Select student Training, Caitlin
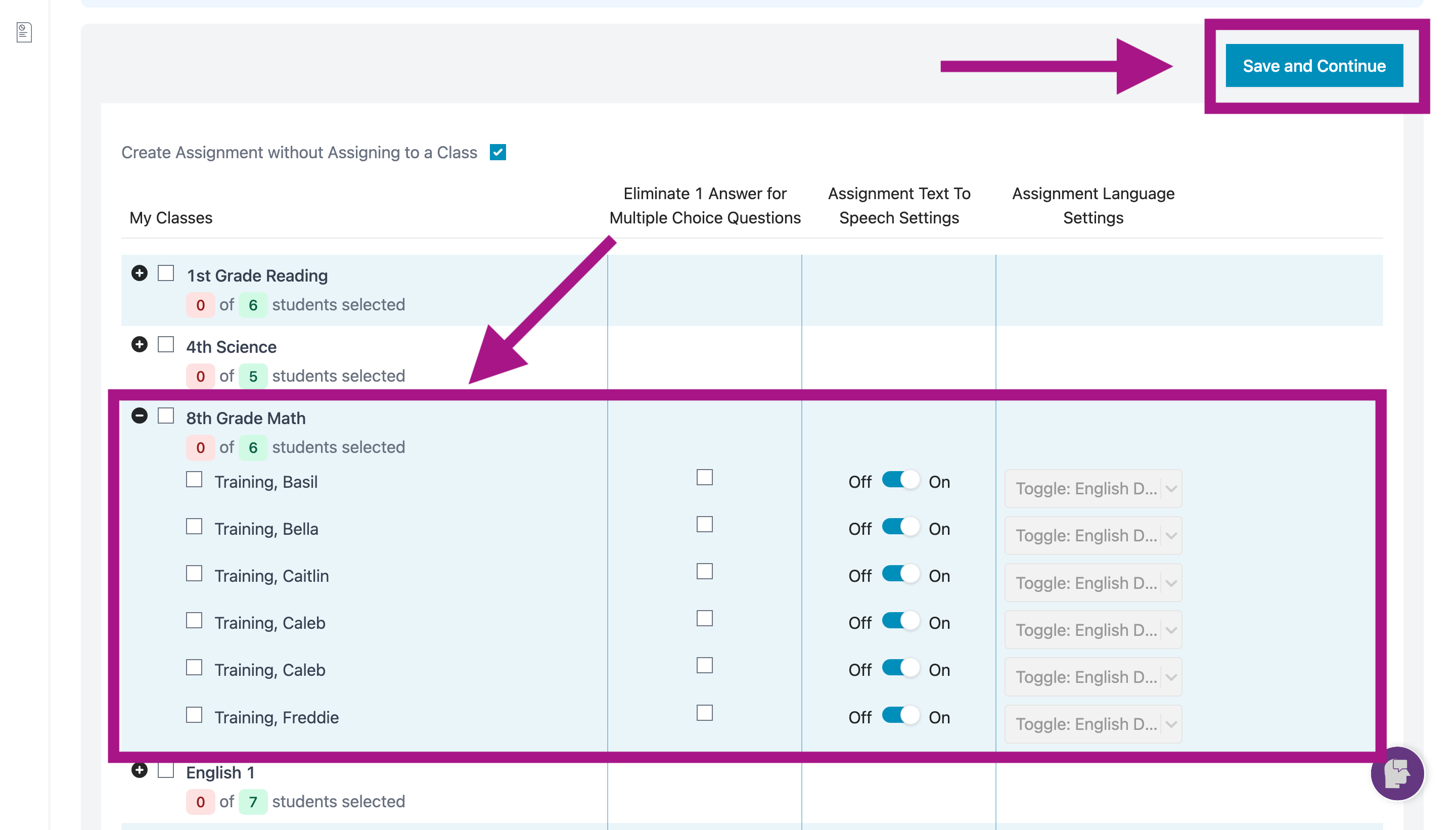This screenshot has height=830, width=1456. pos(195,574)
